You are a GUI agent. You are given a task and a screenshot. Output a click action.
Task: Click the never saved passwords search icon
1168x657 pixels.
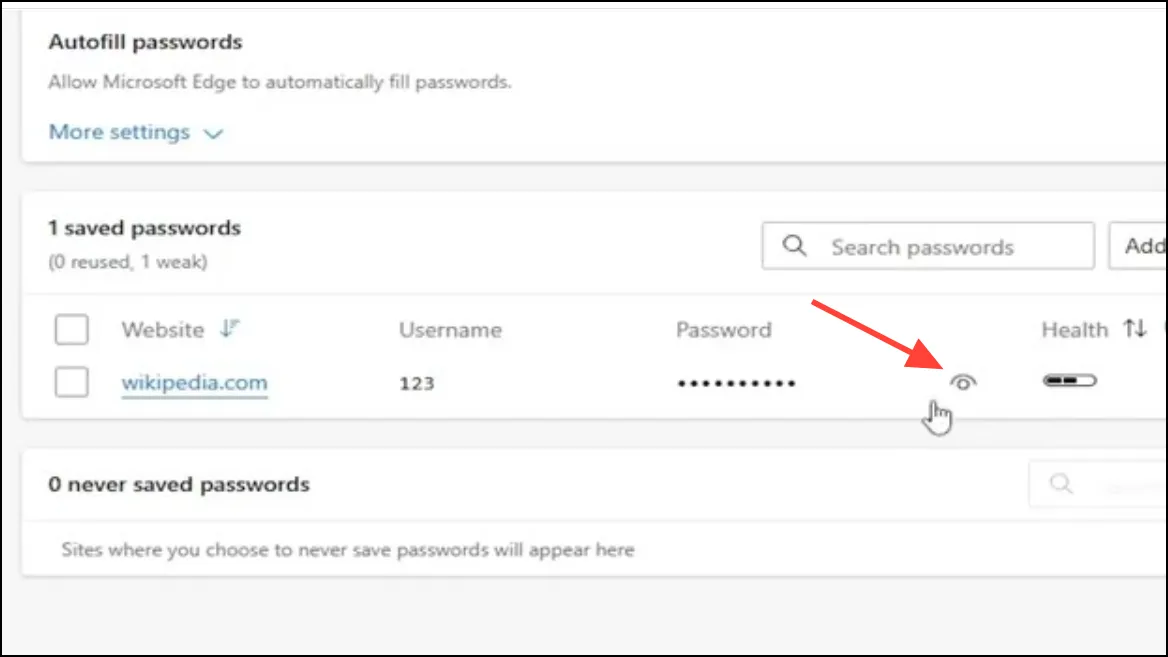[x=1061, y=483]
